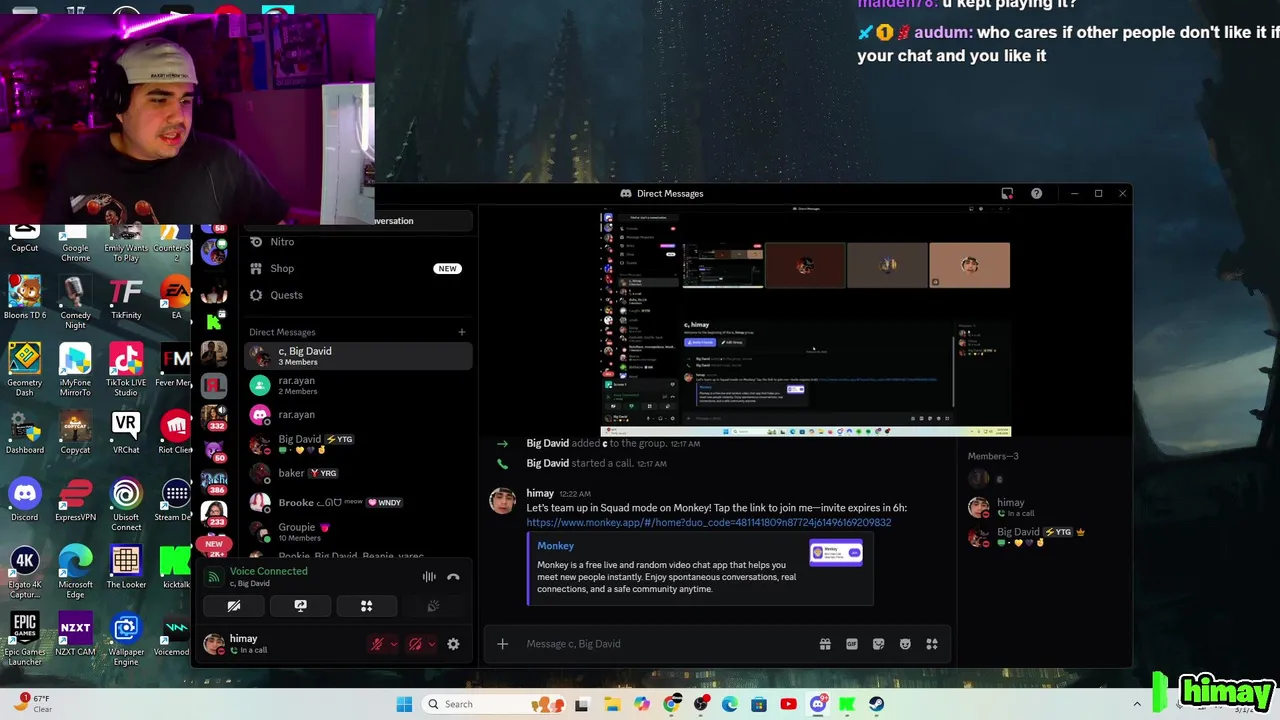Open the Big David YTG direct message
The image size is (1280, 720).
pos(358,444)
